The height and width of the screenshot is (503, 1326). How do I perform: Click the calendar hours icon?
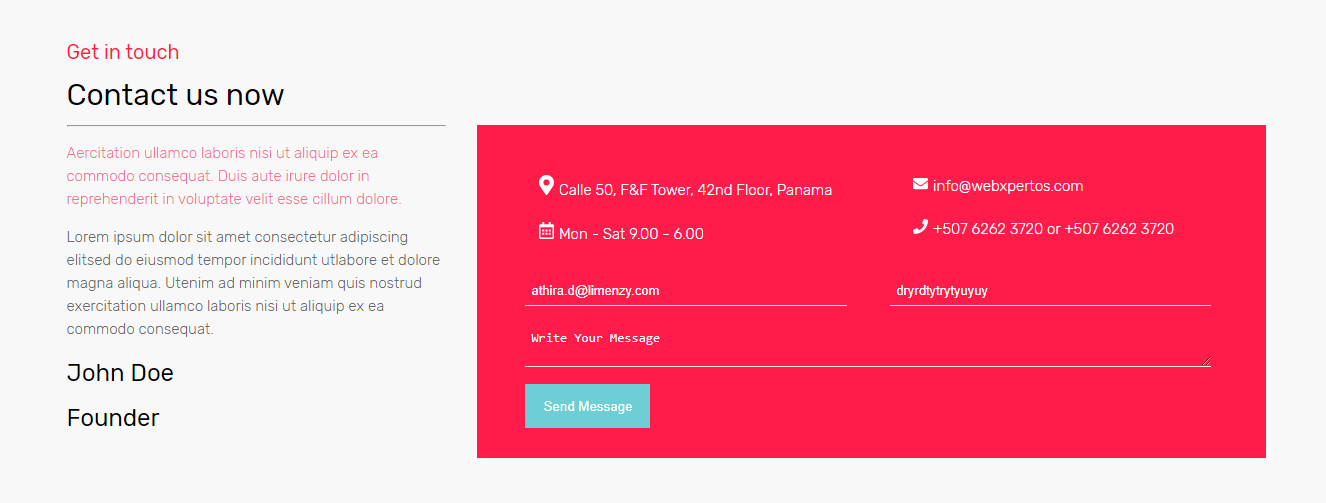[546, 231]
